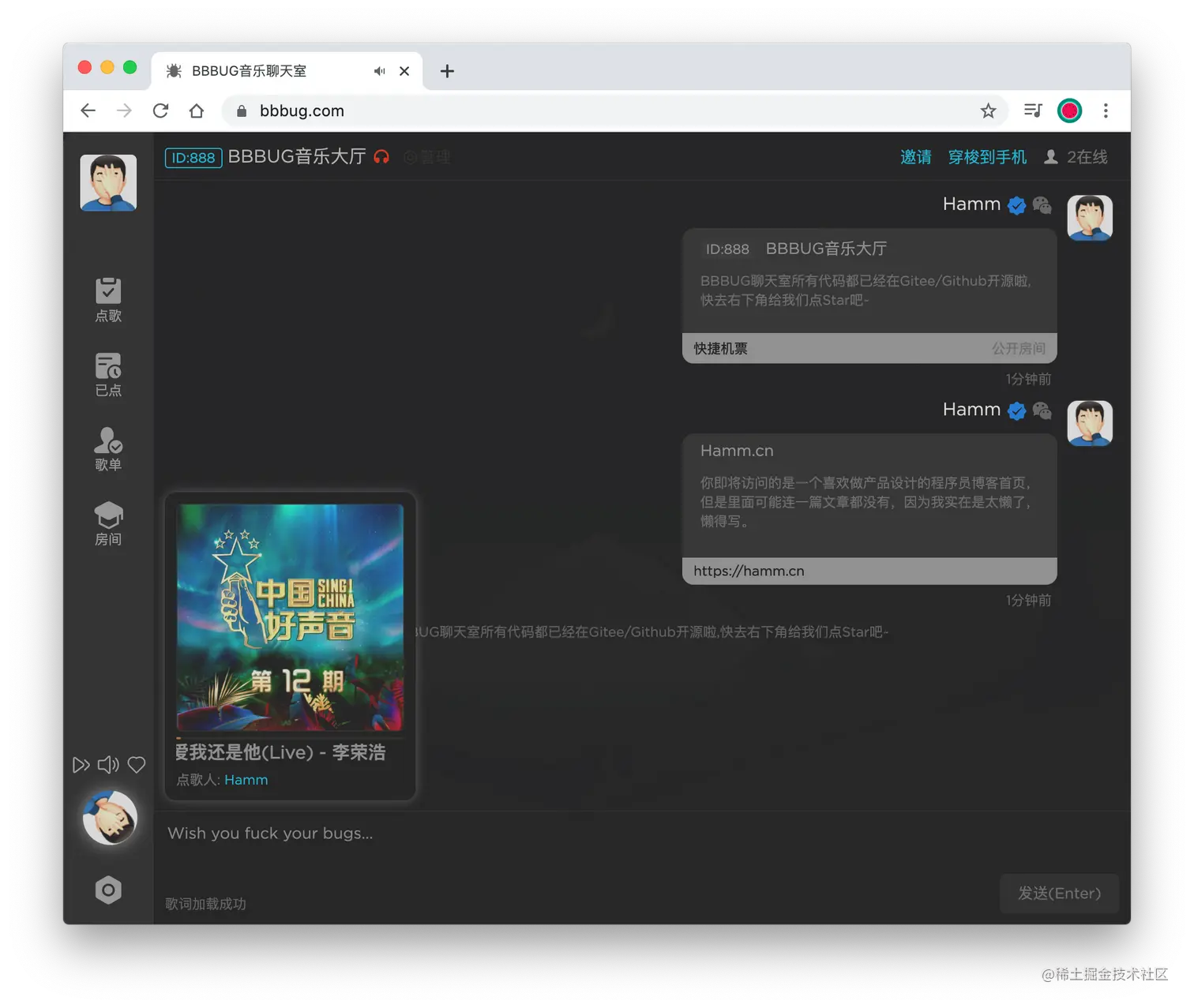Click the Hamm requester name under the song
The height and width of the screenshot is (1008, 1194).
click(246, 780)
